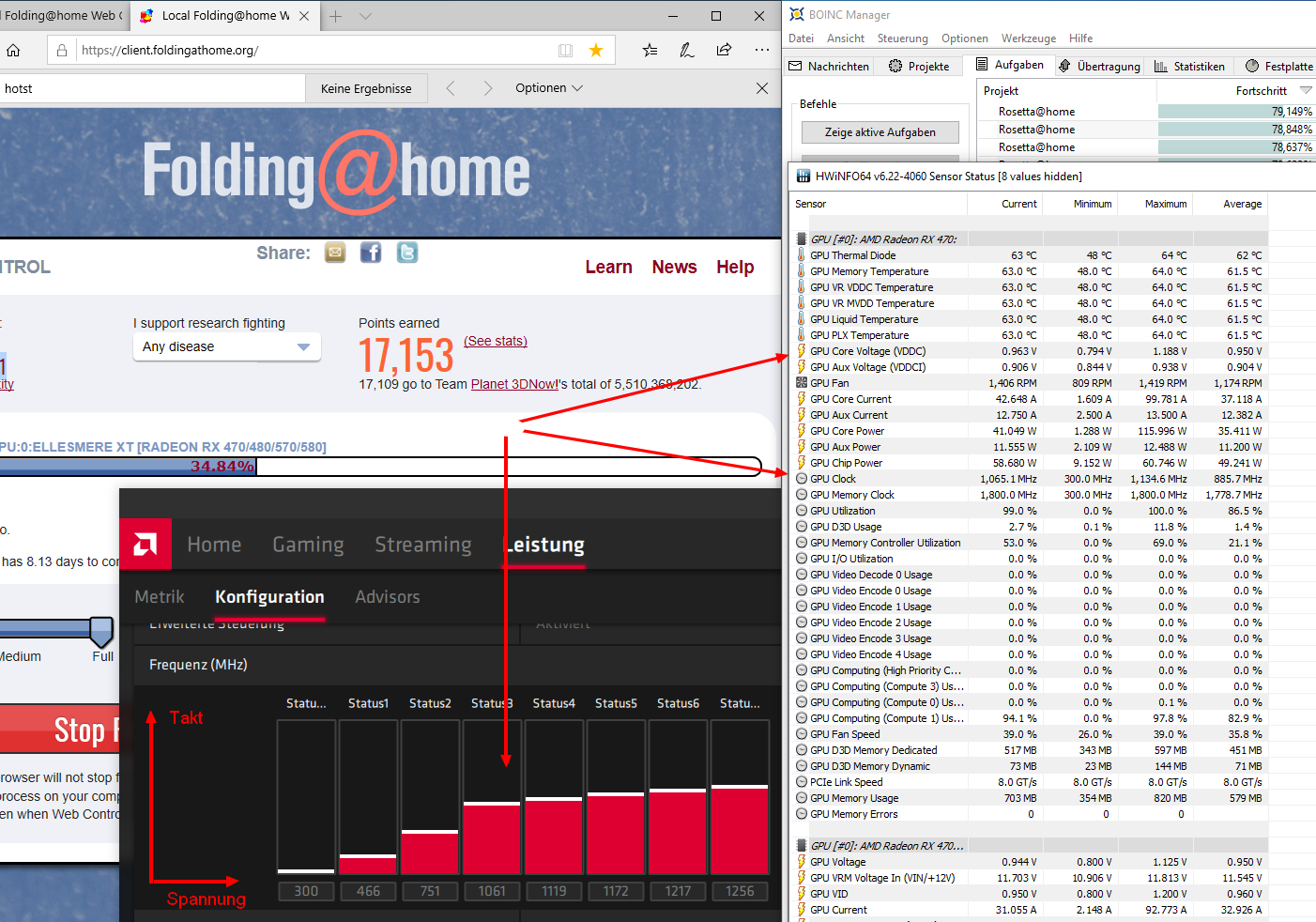The width and height of the screenshot is (1316, 922).
Task: Select the Konfiguration sub-tab
Action: pyautogui.click(x=269, y=597)
